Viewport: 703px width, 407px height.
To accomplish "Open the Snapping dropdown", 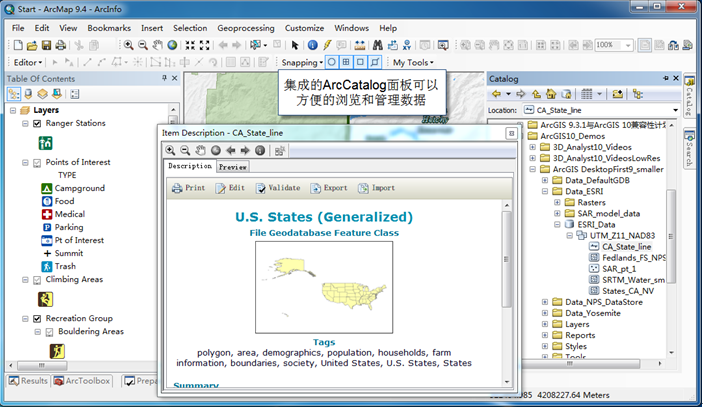I will [302, 62].
